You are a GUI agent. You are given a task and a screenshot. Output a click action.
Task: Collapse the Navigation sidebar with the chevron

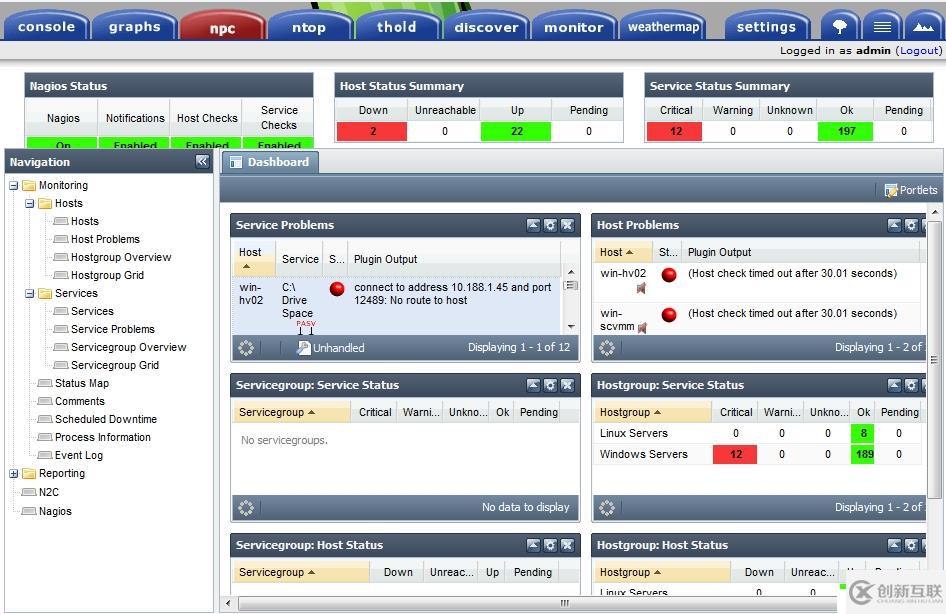203,161
